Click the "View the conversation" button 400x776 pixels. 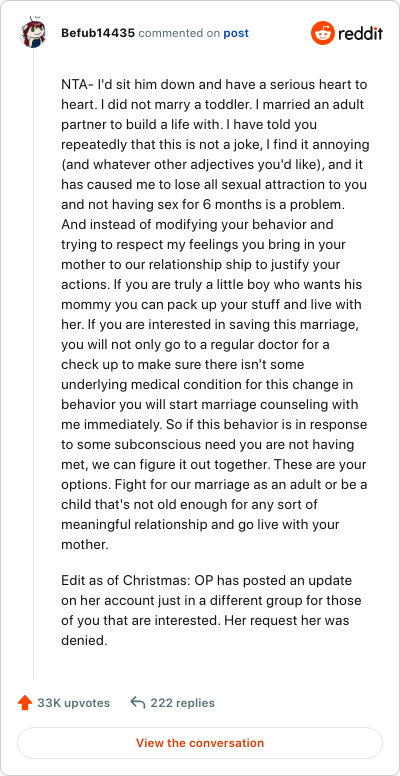pos(200,743)
